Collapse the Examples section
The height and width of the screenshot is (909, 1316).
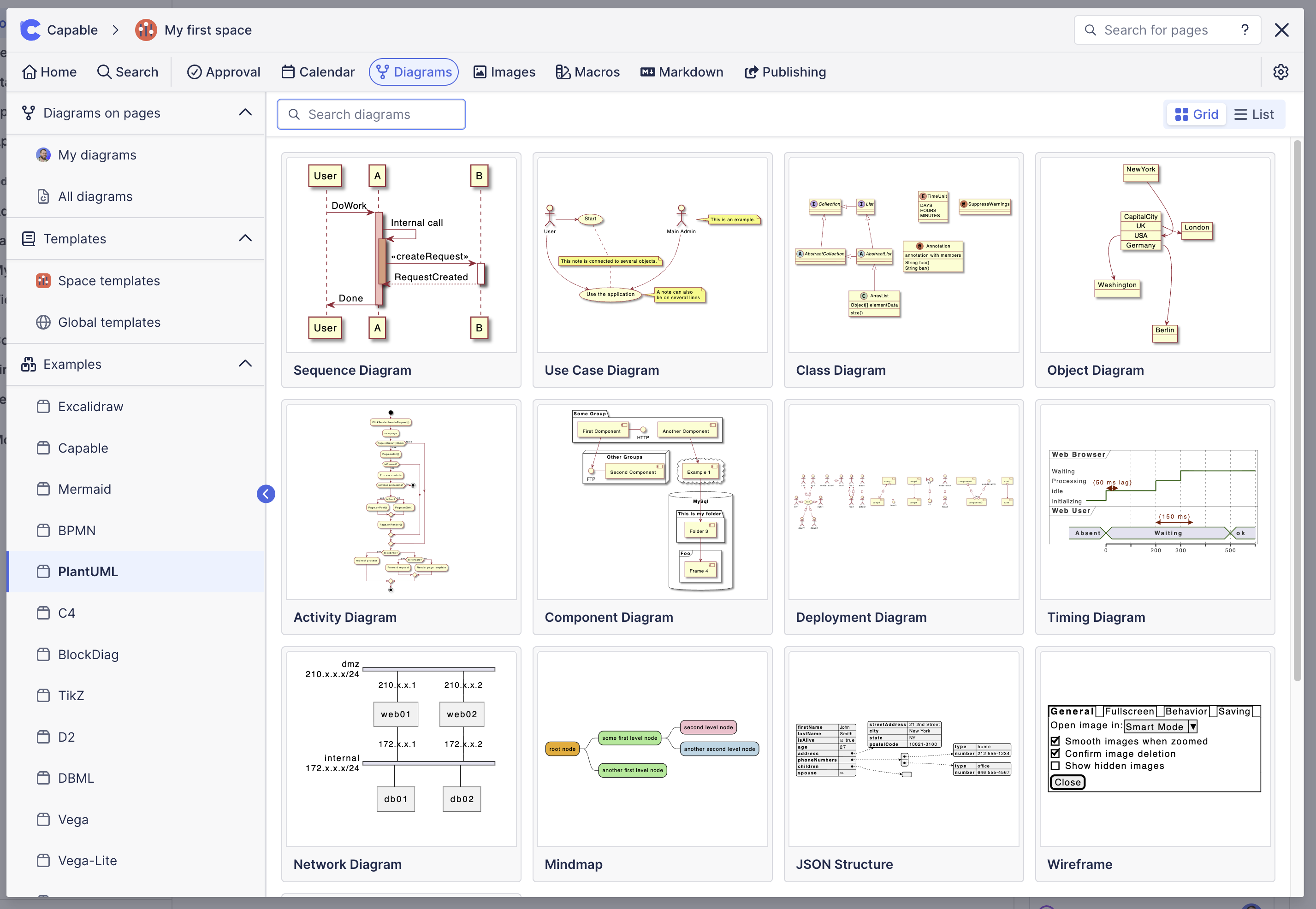click(x=245, y=363)
